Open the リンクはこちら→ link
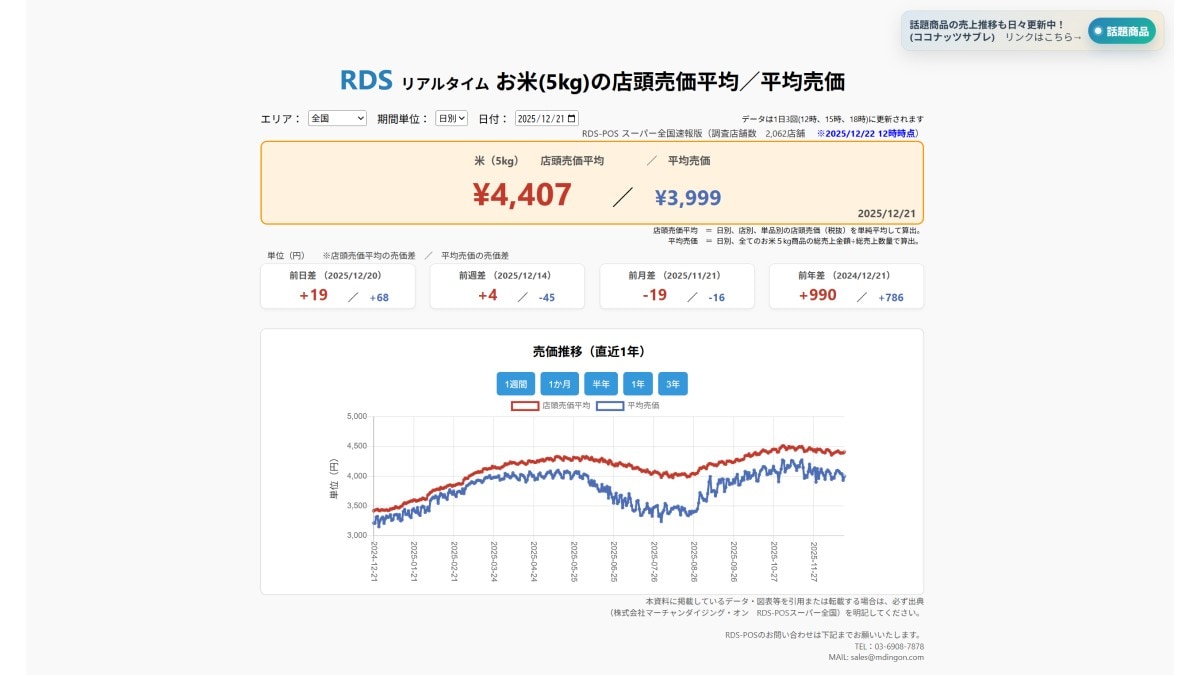Image resolution: width=1200 pixels, height=675 pixels. (1042, 37)
